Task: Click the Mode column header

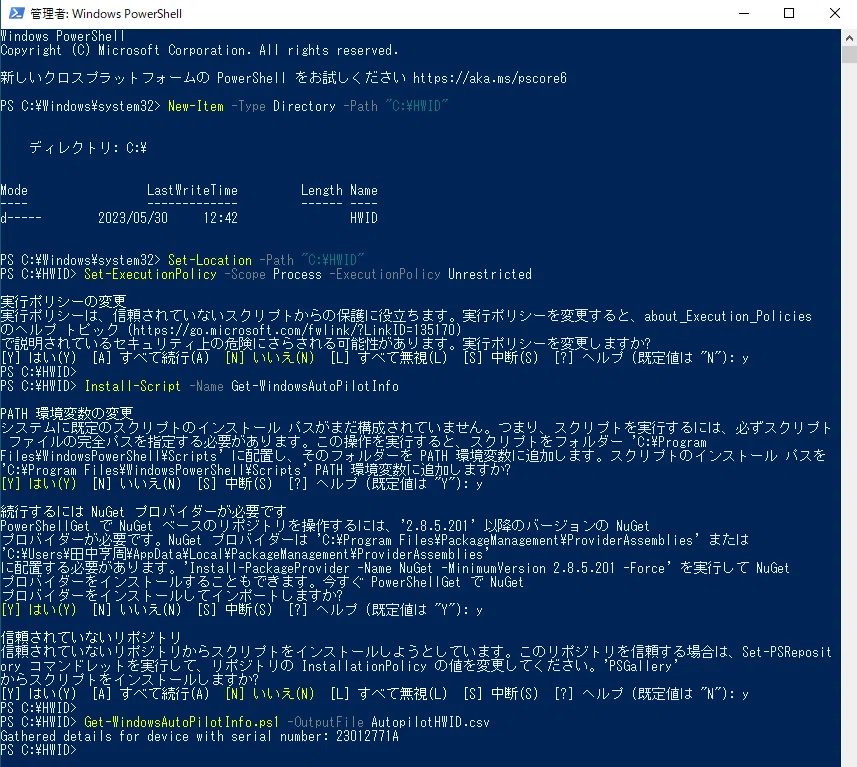Action: pyautogui.click(x=14, y=190)
